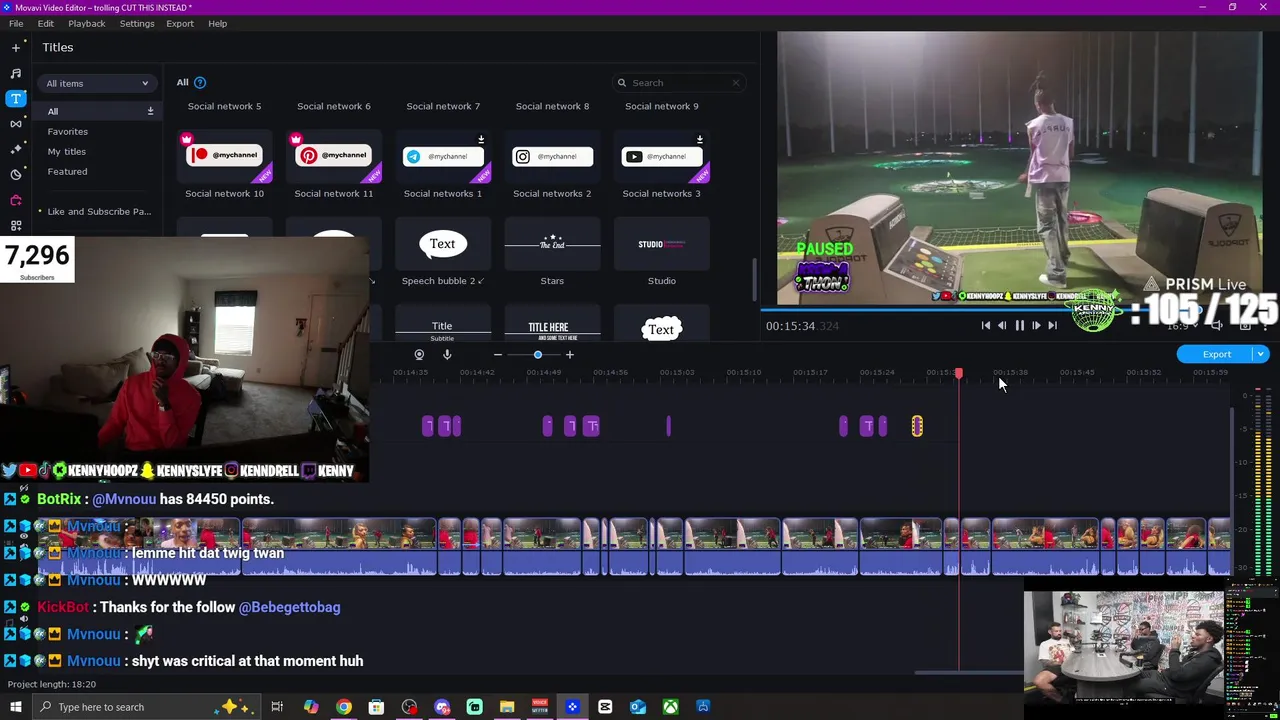Screen dimensions: 1280x720
Task: Select the Social network 10 title thumbnail
Action: [224, 156]
